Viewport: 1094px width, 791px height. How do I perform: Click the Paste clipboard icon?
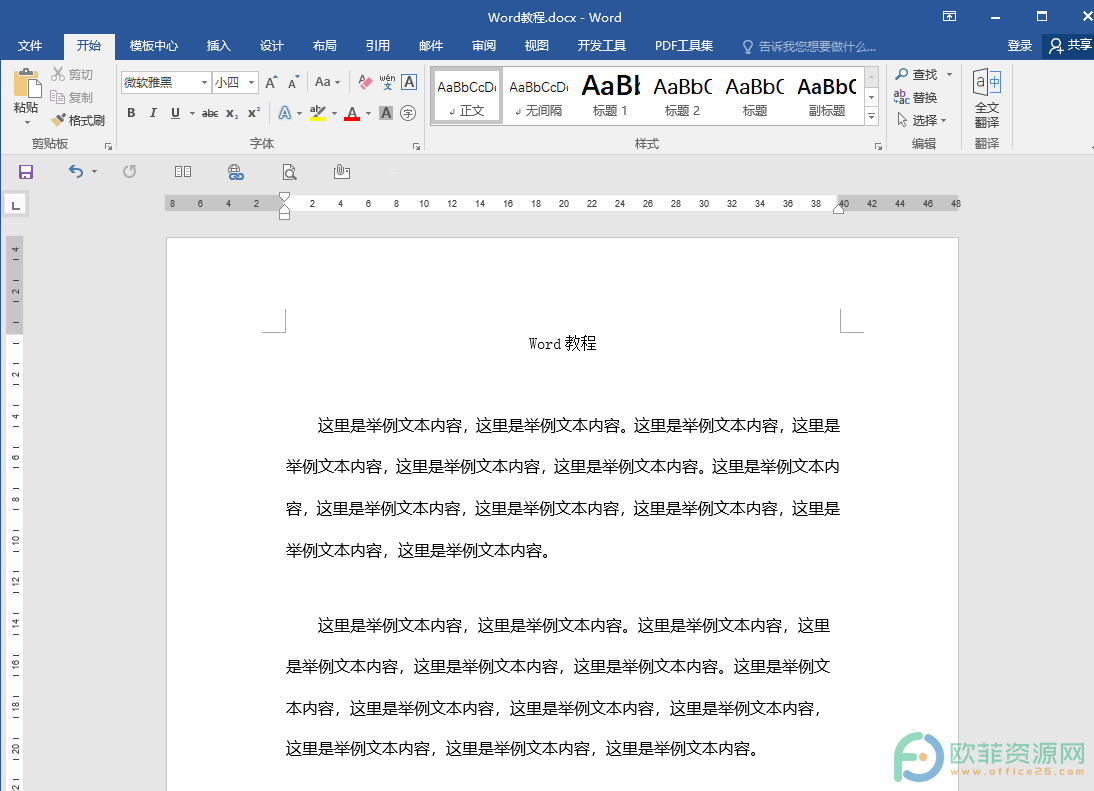coord(27,84)
